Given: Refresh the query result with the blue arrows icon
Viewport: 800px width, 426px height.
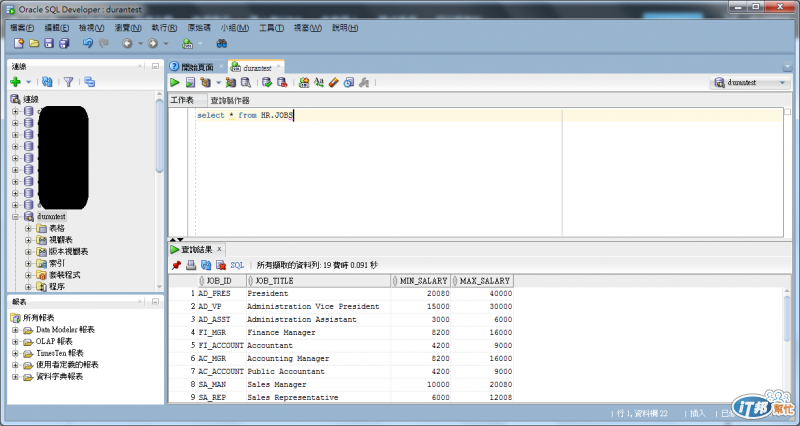Looking at the screenshot, I should click(206, 265).
